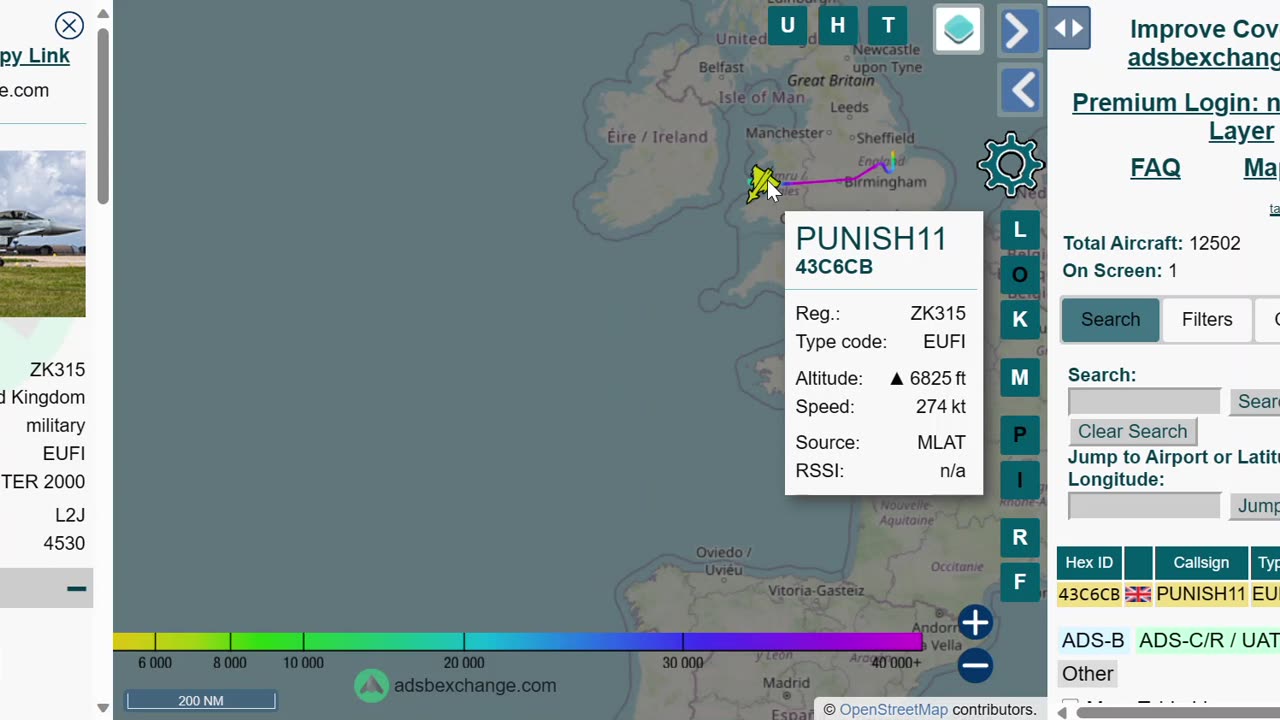Image resolution: width=1280 pixels, height=720 pixels.
Task: Toggle the R map button
Action: click(x=1020, y=538)
